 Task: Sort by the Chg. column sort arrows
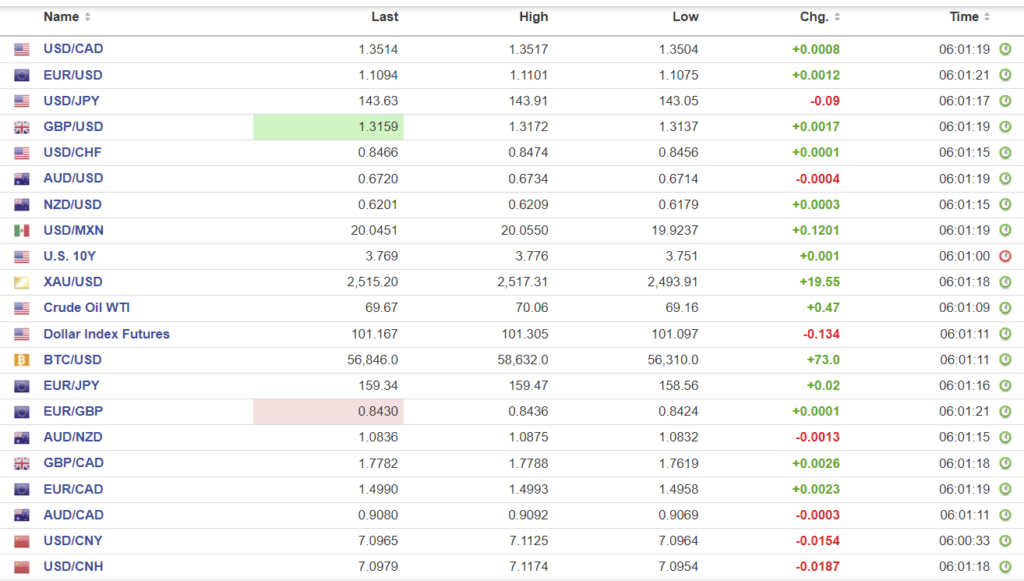837,17
